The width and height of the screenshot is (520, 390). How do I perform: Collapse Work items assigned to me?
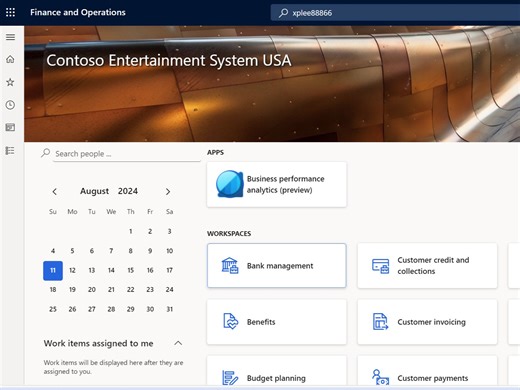(x=178, y=343)
